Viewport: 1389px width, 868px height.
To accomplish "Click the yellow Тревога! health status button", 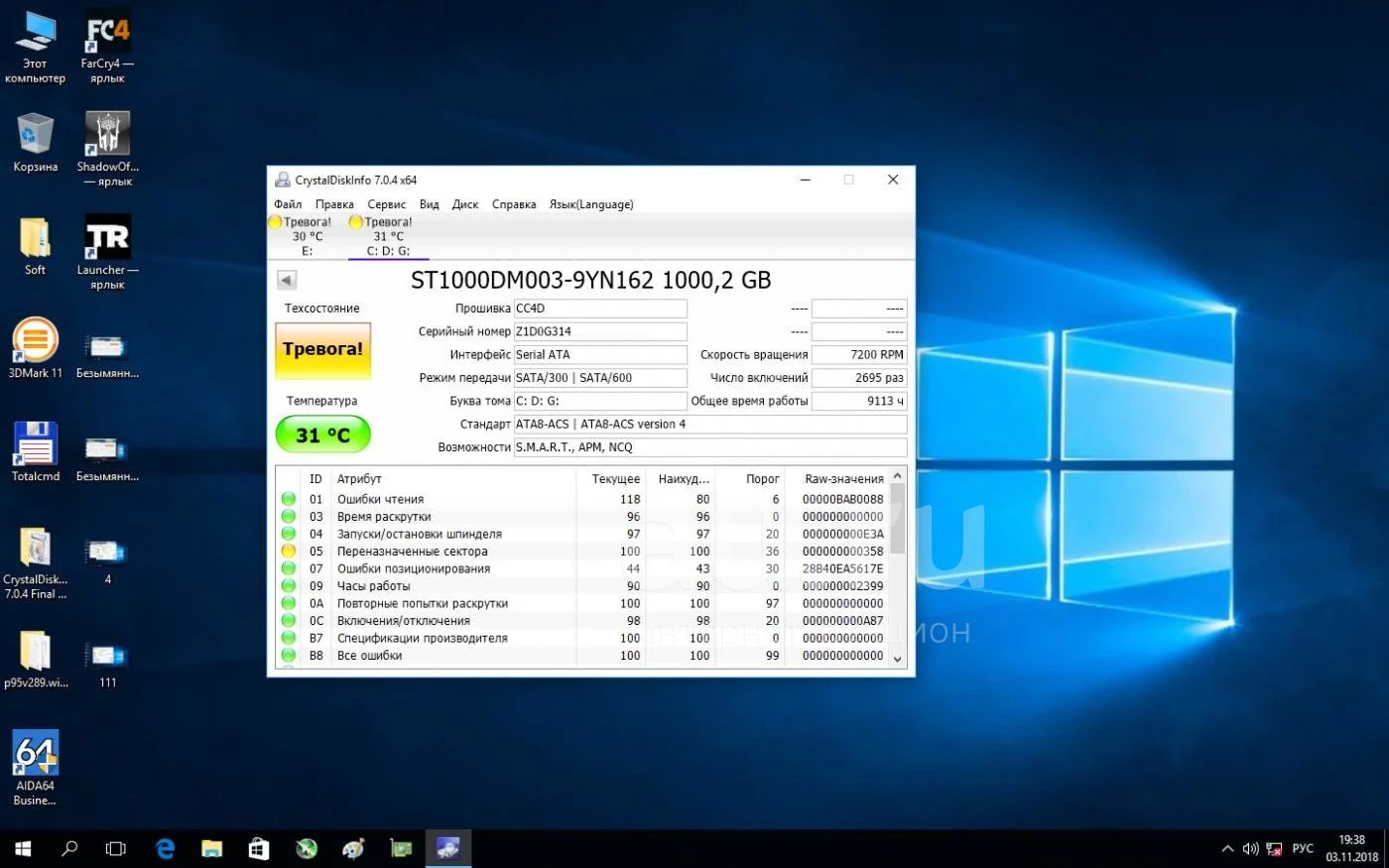I will pyautogui.click(x=322, y=350).
